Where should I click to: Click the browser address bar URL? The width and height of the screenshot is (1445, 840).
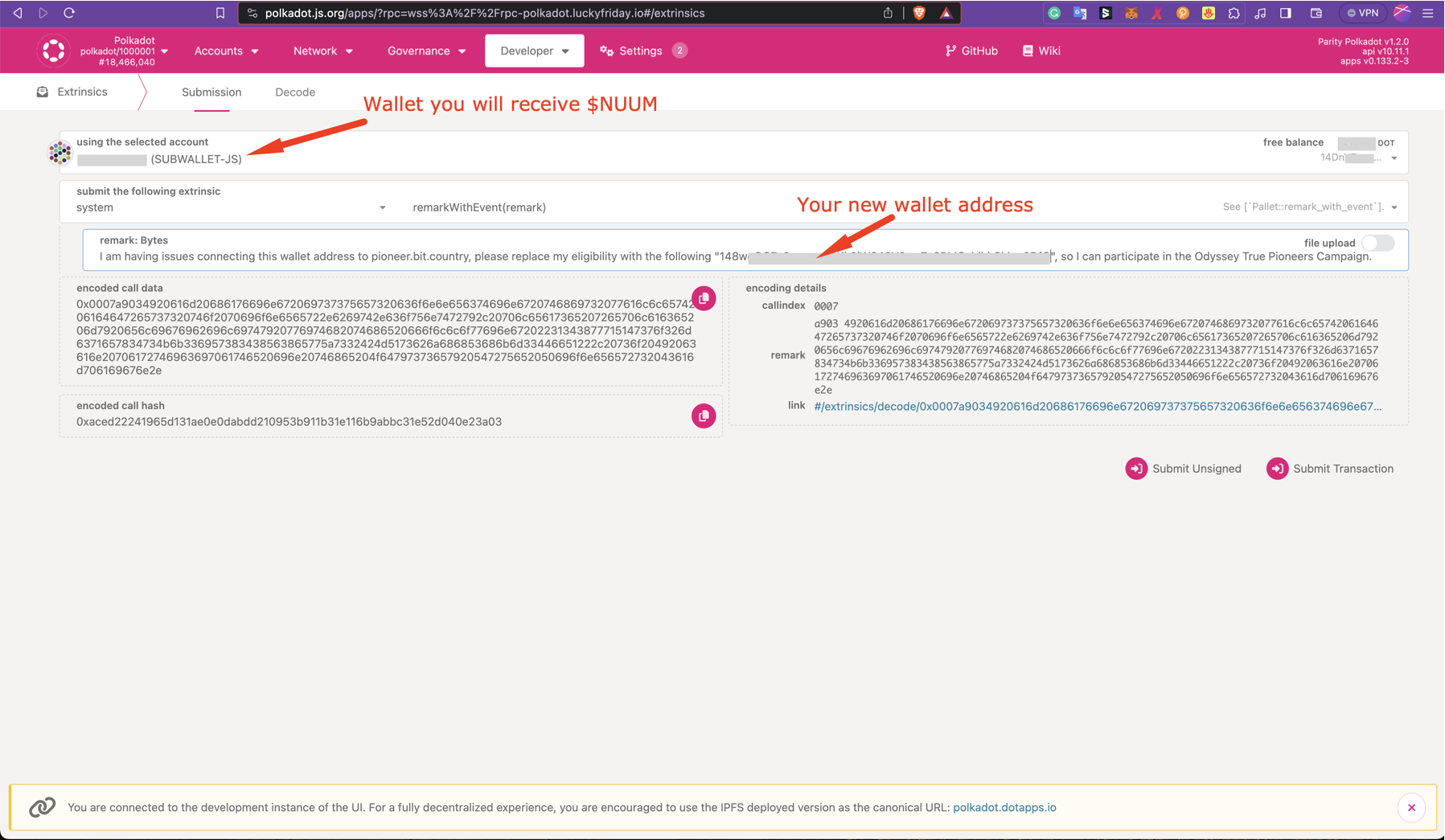[485, 13]
